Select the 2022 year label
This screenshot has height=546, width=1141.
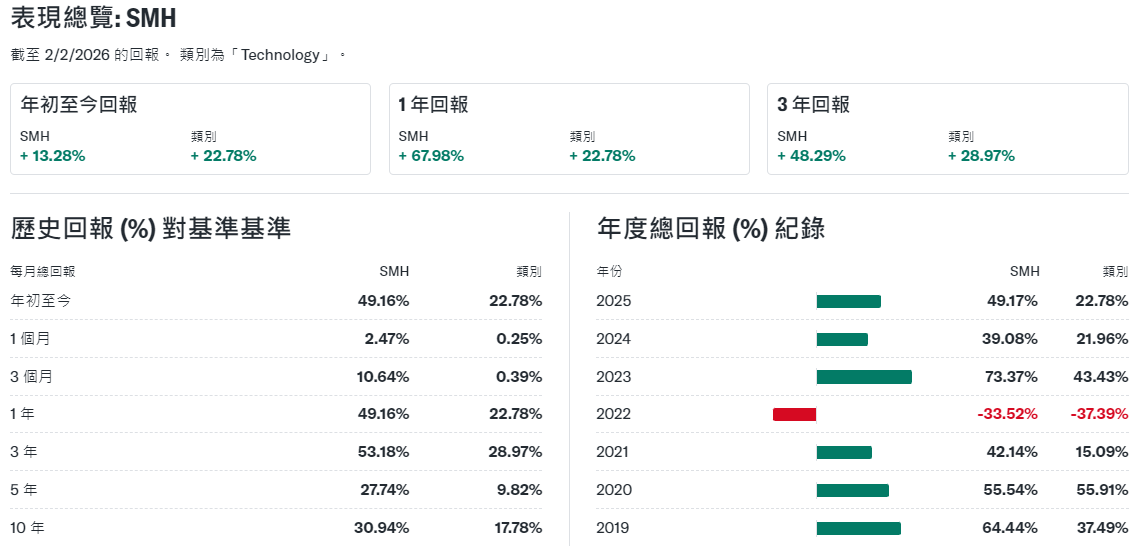click(613, 414)
